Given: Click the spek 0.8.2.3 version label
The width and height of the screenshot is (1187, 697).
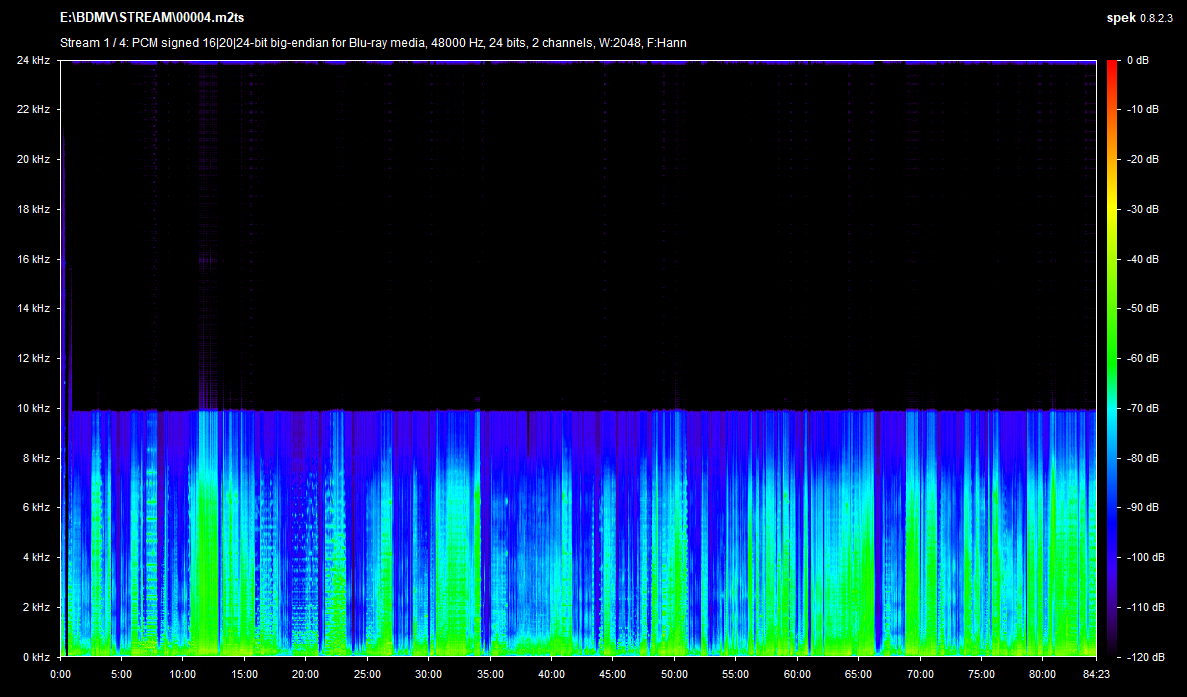Looking at the screenshot, I should [1139, 19].
